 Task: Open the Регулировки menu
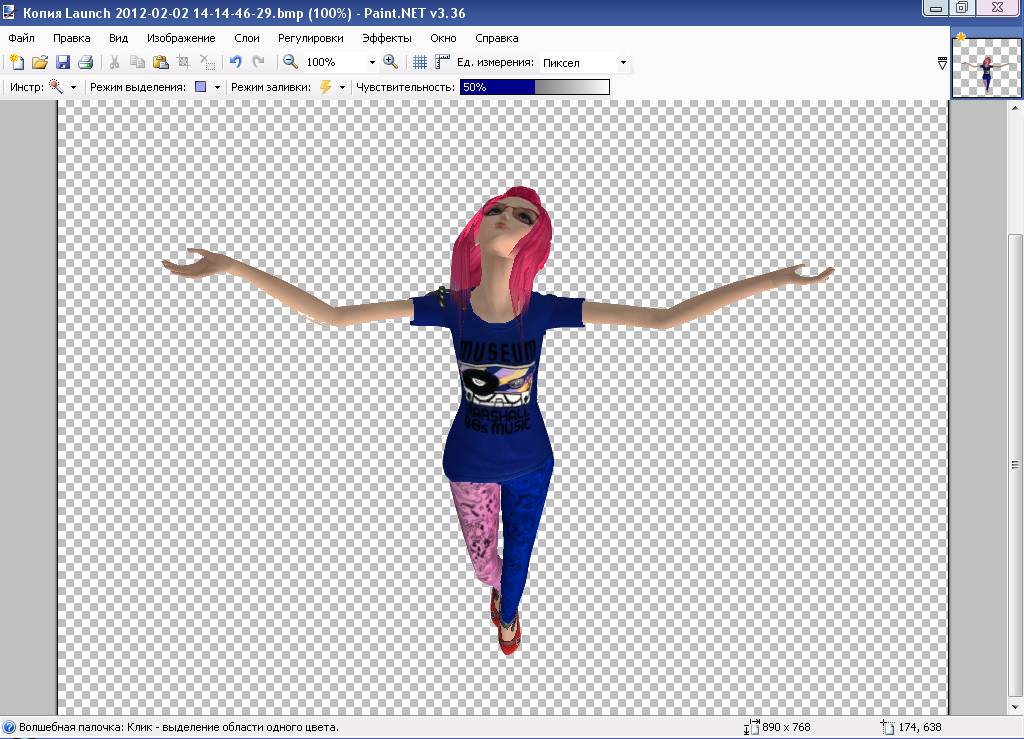pos(311,38)
